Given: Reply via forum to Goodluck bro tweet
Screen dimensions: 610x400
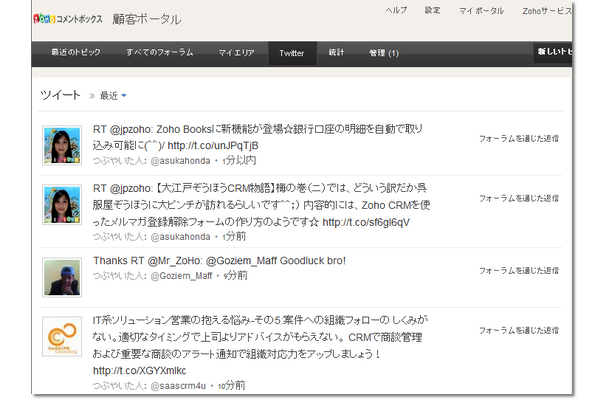Looking at the screenshot, I should (x=519, y=270).
